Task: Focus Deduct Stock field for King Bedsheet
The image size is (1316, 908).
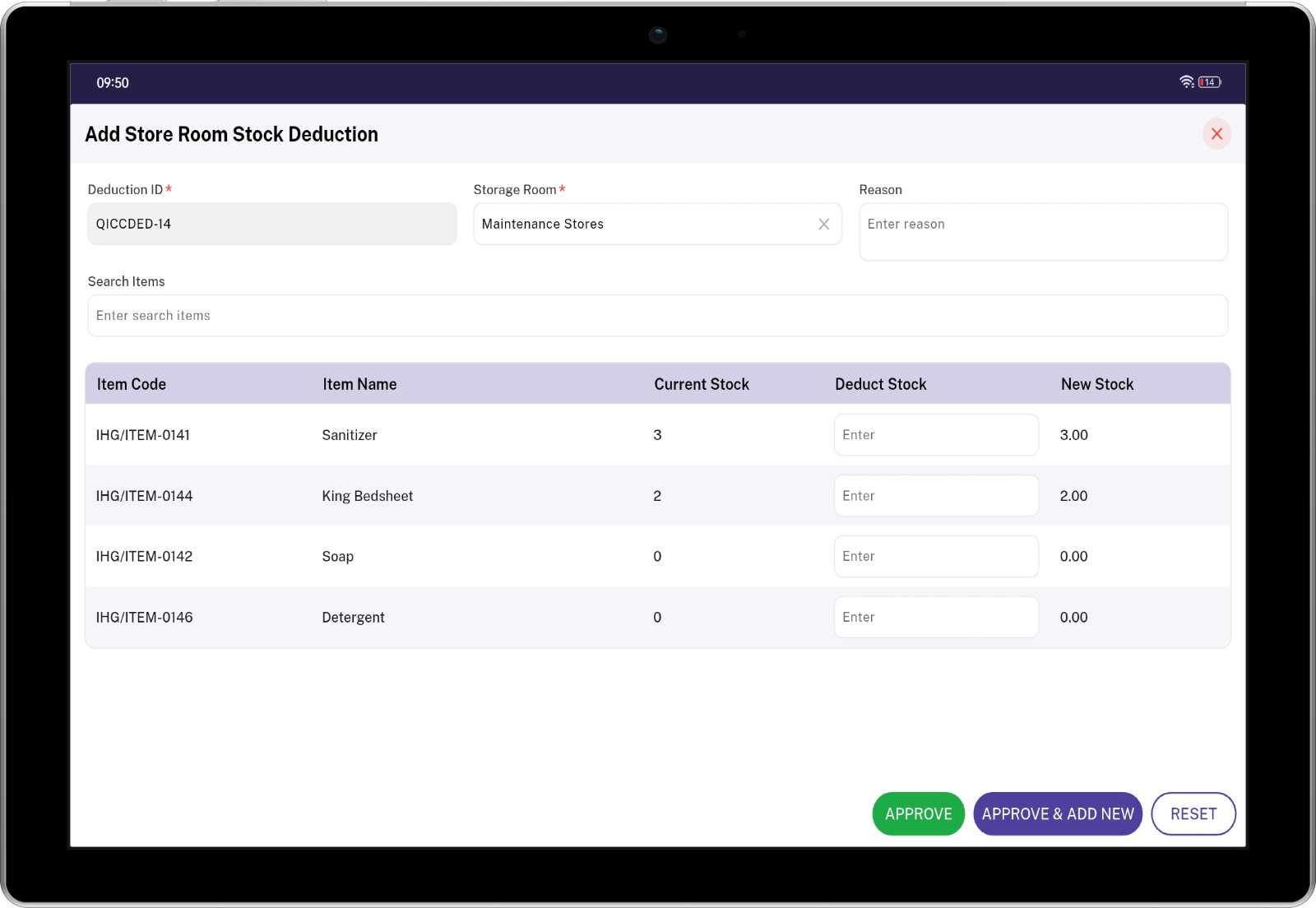Action: click(936, 496)
